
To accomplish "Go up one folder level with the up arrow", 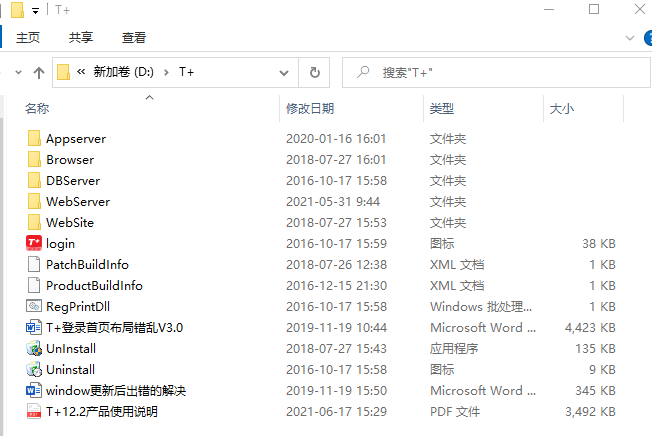I will [x=39, y=73].
